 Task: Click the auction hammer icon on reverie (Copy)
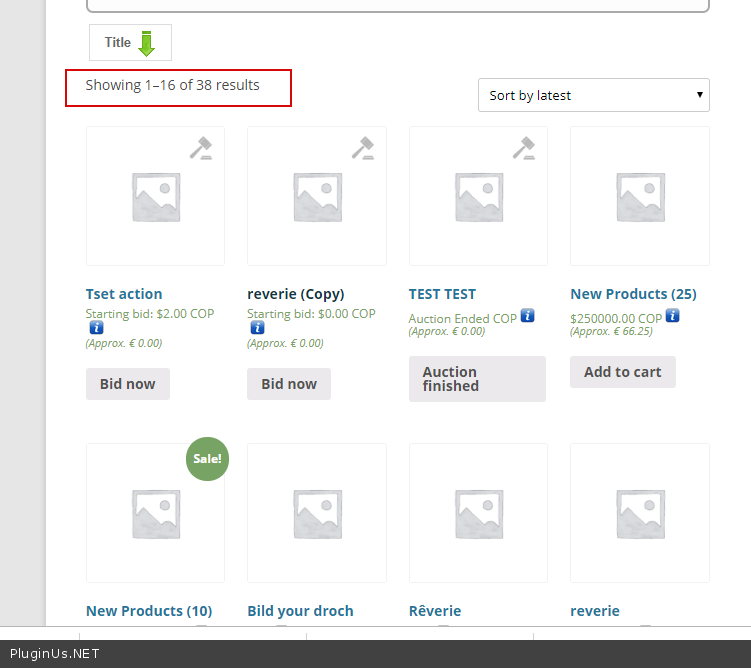pos(363,148)
